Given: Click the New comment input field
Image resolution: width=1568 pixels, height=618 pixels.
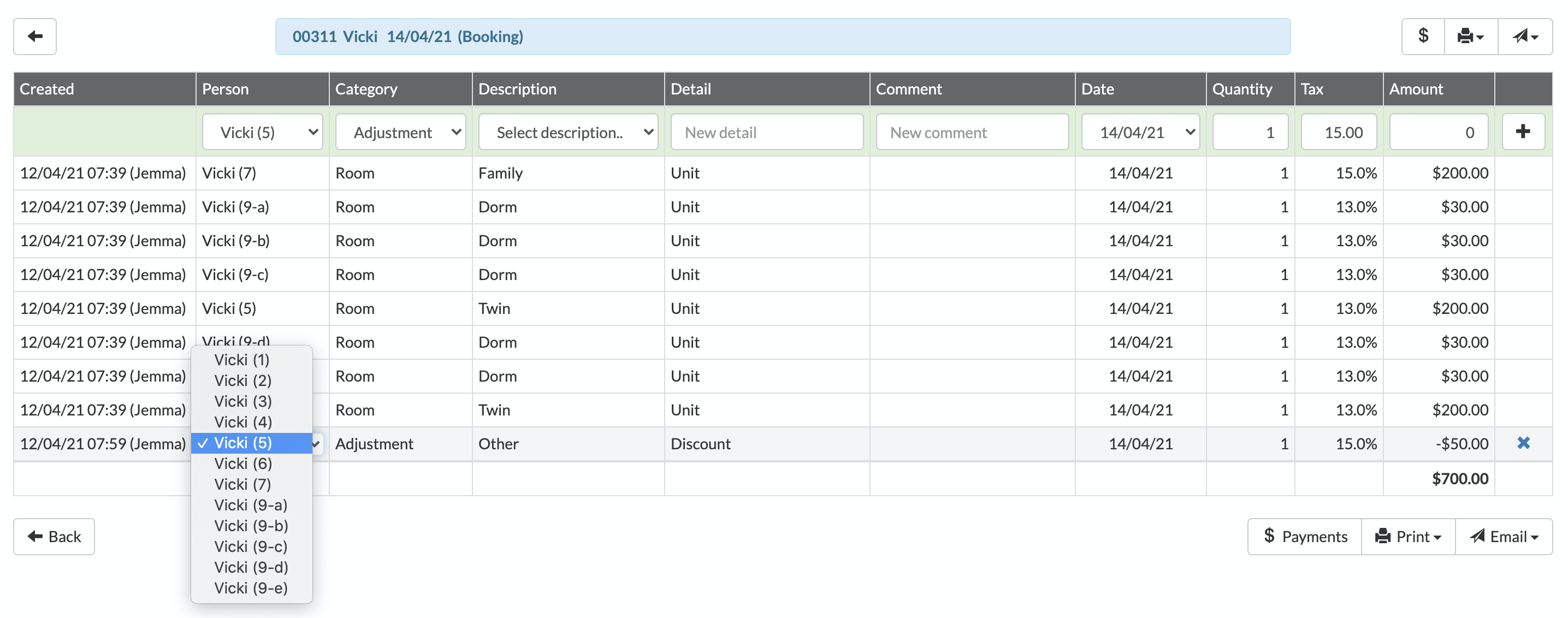Looking at the screenshot, I should [x=972, y=132].
